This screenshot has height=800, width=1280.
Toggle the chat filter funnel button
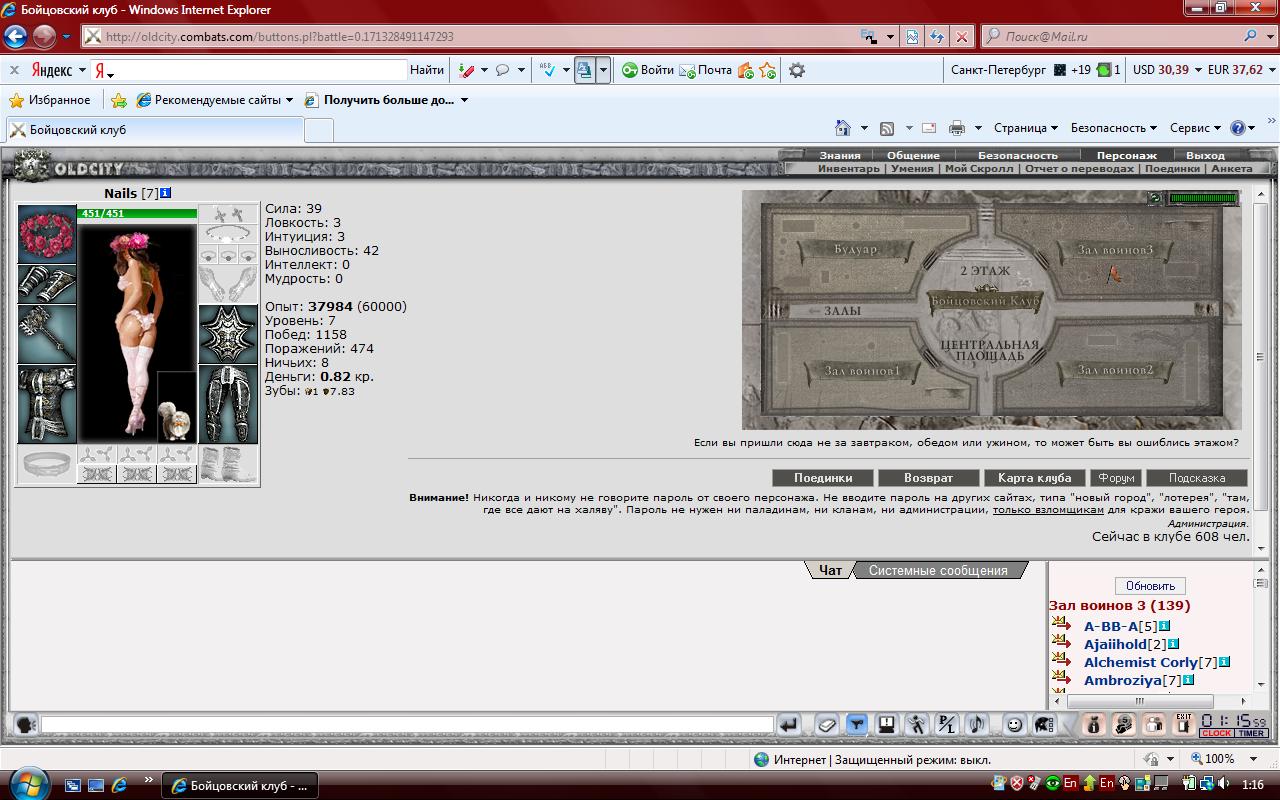[856, 725]
